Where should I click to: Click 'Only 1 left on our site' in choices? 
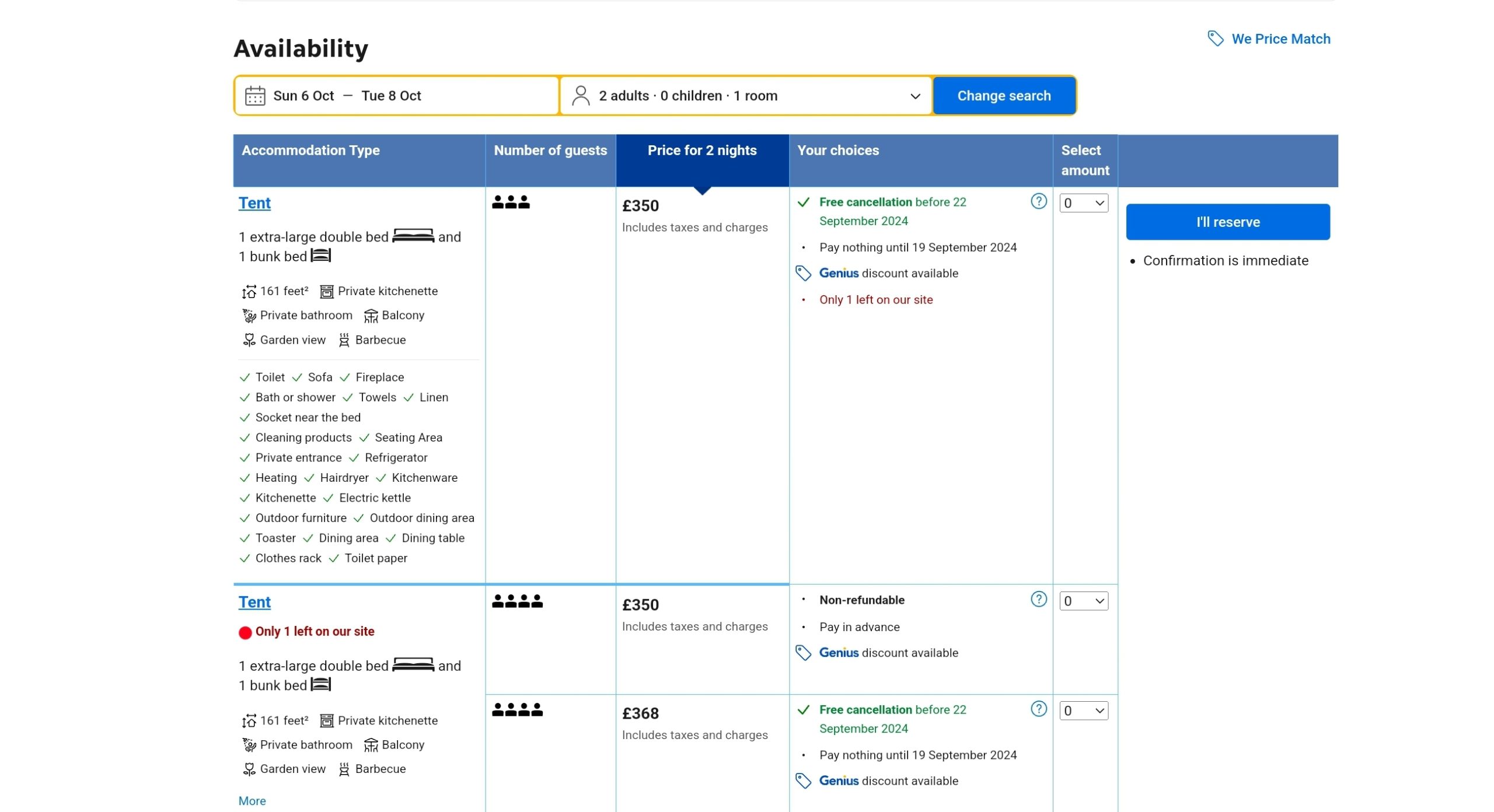[876, 300]
